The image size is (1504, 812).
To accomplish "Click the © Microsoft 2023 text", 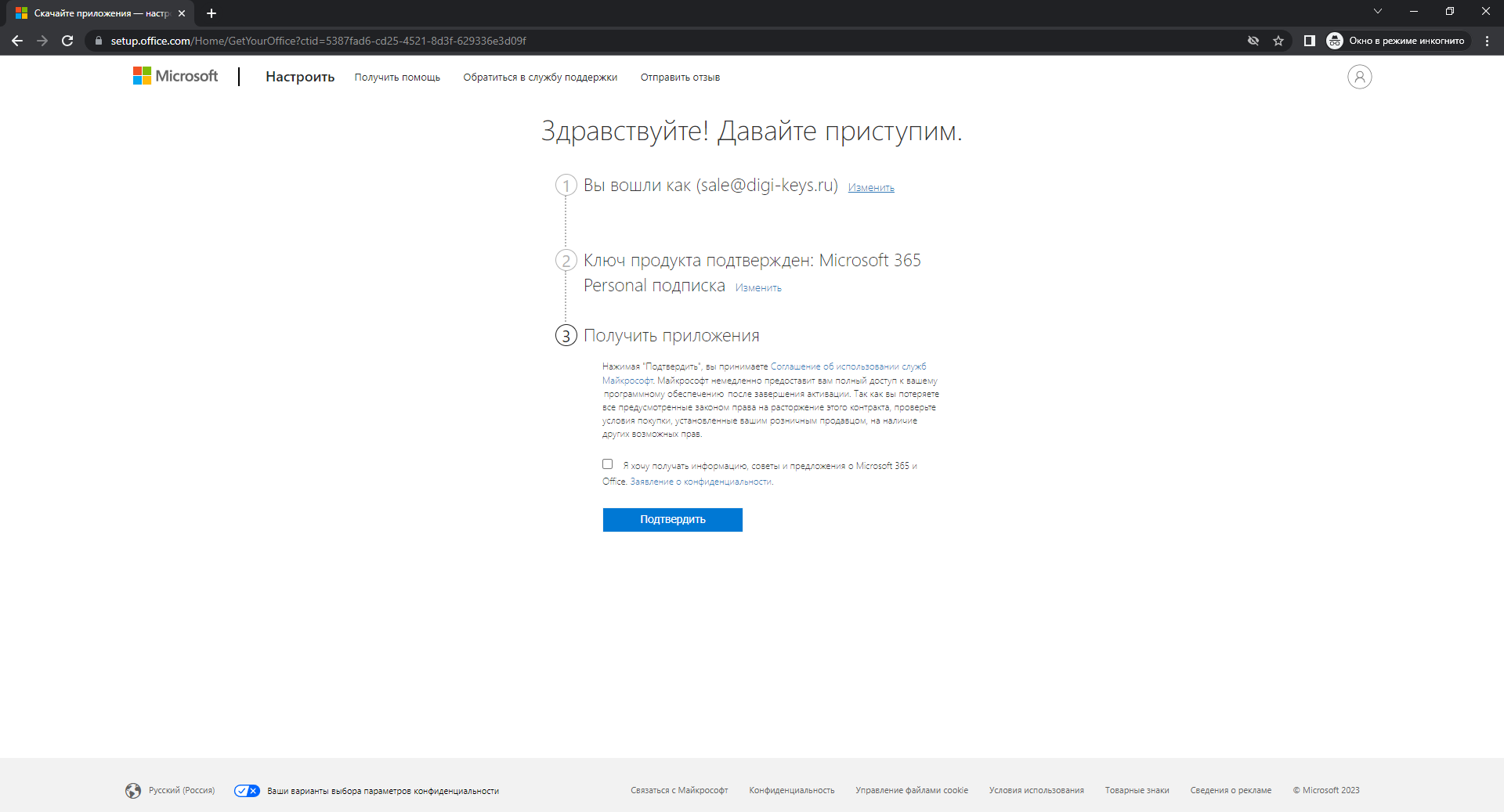I will pyautogui.click(x=1326, y=791).
